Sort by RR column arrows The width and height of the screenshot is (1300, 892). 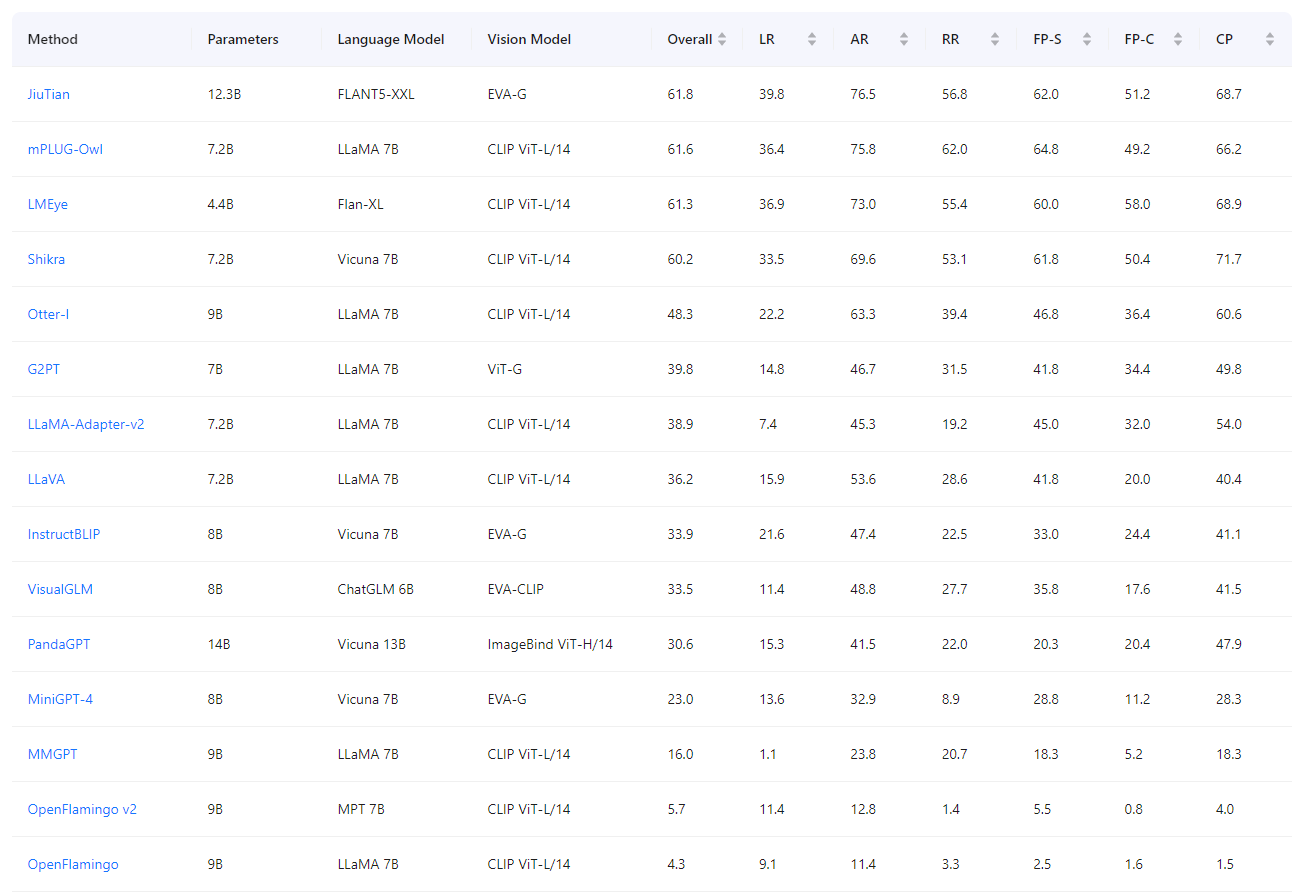point(995,40)
